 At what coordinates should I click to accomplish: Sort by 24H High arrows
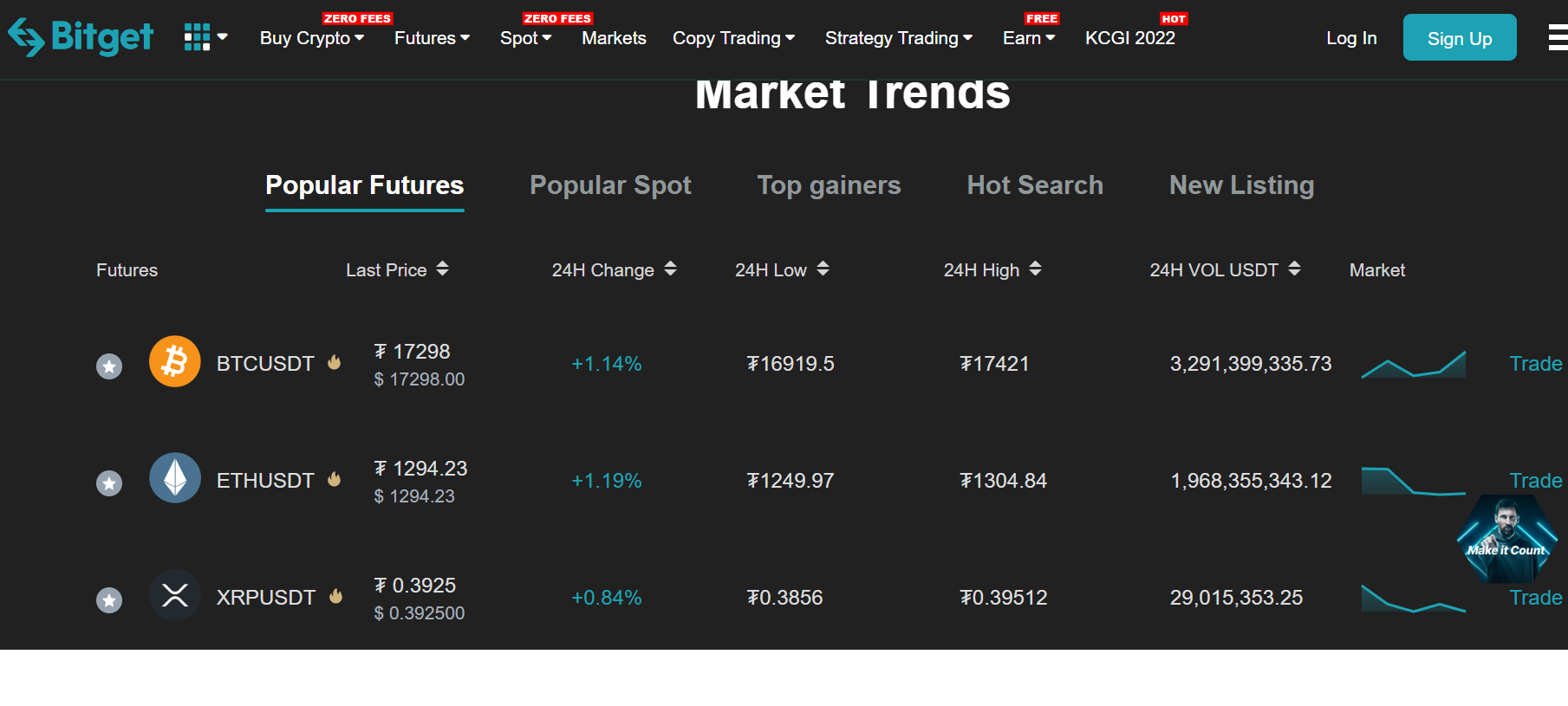pos(1035,269)
